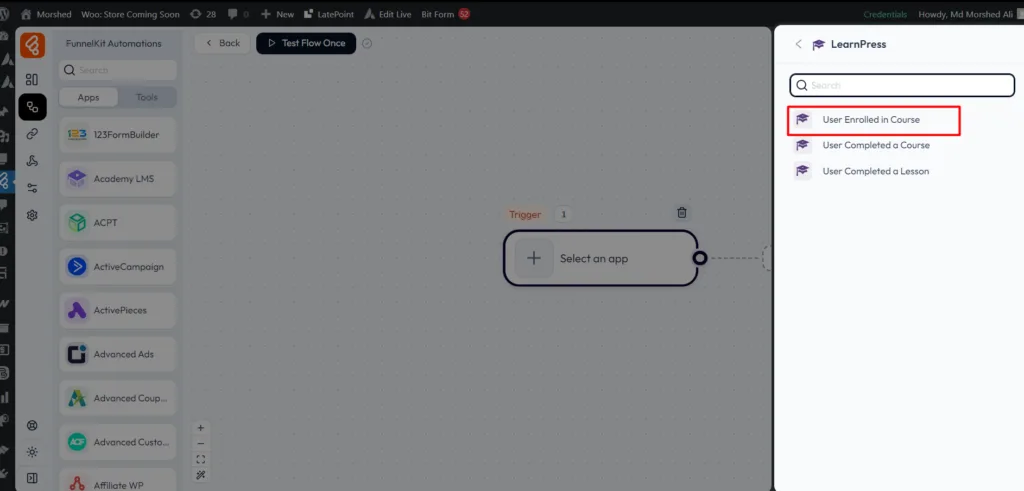Open the sliders options icon in sidebar
The image size is (1024, 491).
(32, 188)
